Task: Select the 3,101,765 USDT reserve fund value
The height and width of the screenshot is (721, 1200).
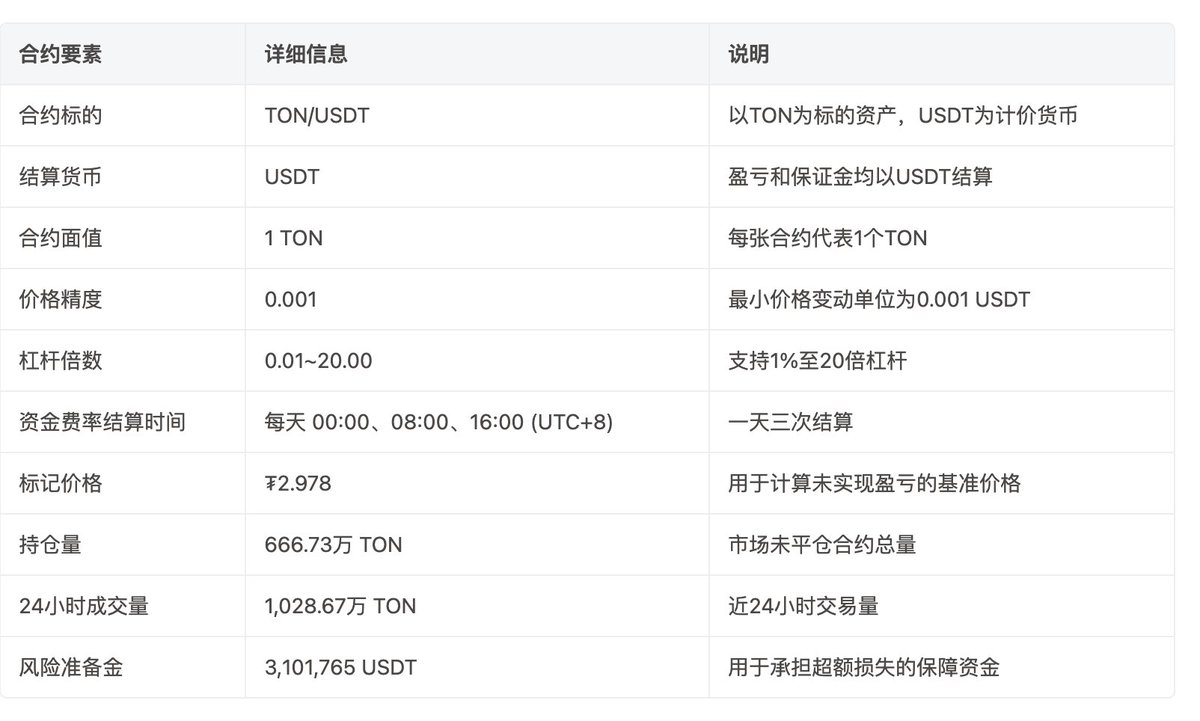Action: click(x=341, y=667)
